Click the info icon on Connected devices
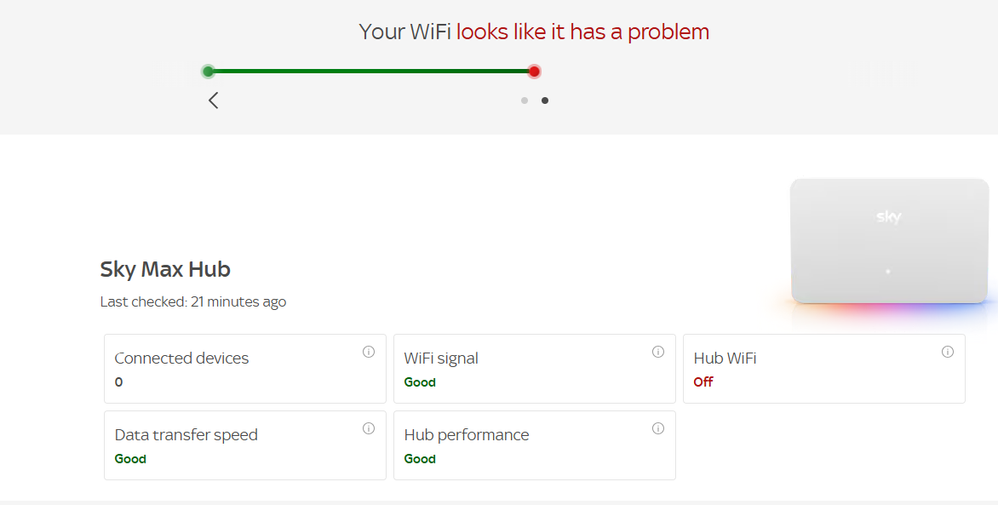Screen dimensions: 998x505 (368, 352)
